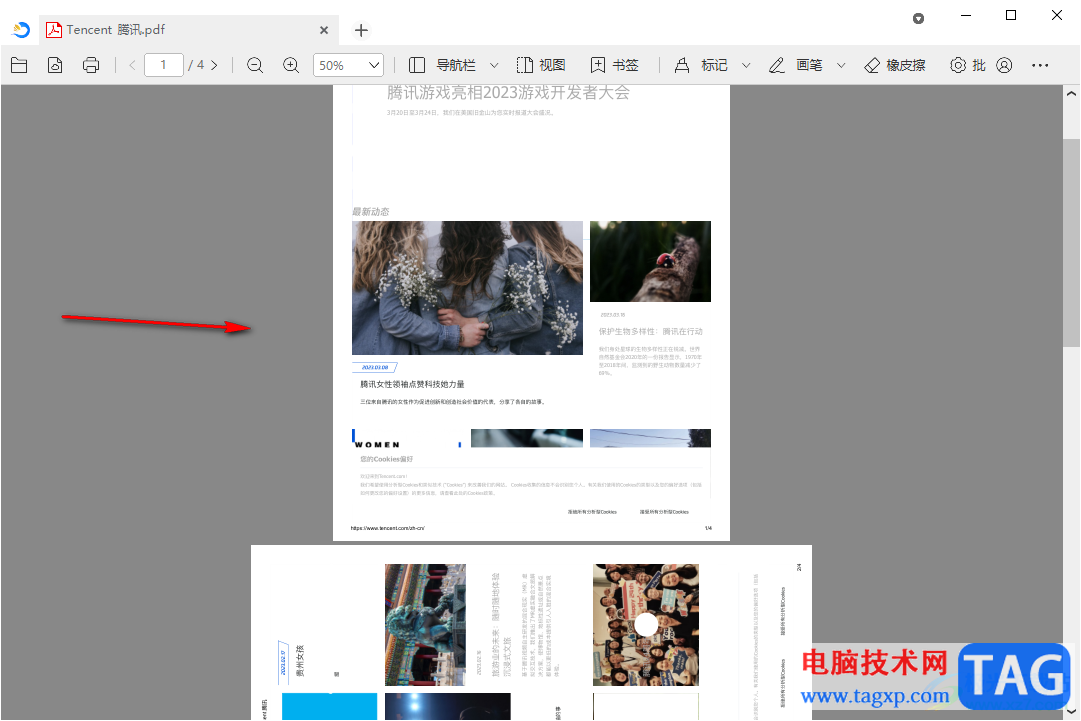Click the stone lion photo on page 2
The width and height of the screenshot is (1081, 721).
425,624
